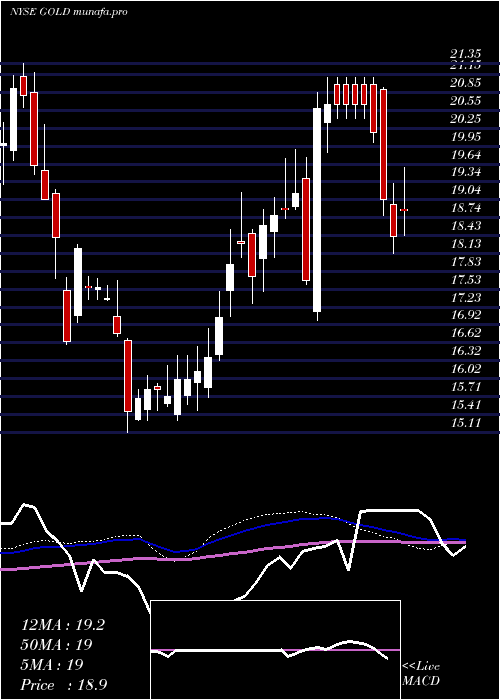Click the 17.53 price axis label
500x700 pixels.
pos(466,279)
